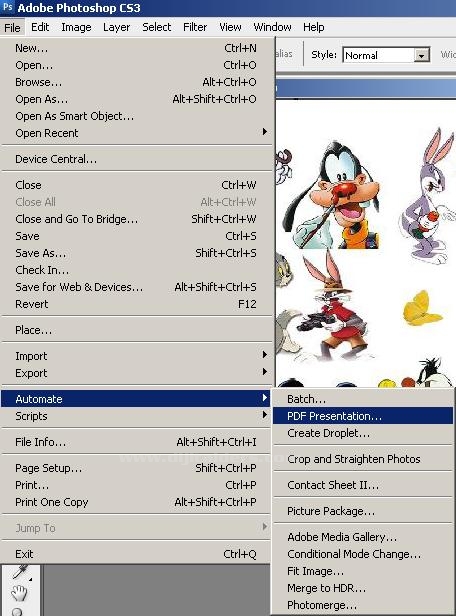Open the Edit menu in the menu bar

tap(40, 27)
